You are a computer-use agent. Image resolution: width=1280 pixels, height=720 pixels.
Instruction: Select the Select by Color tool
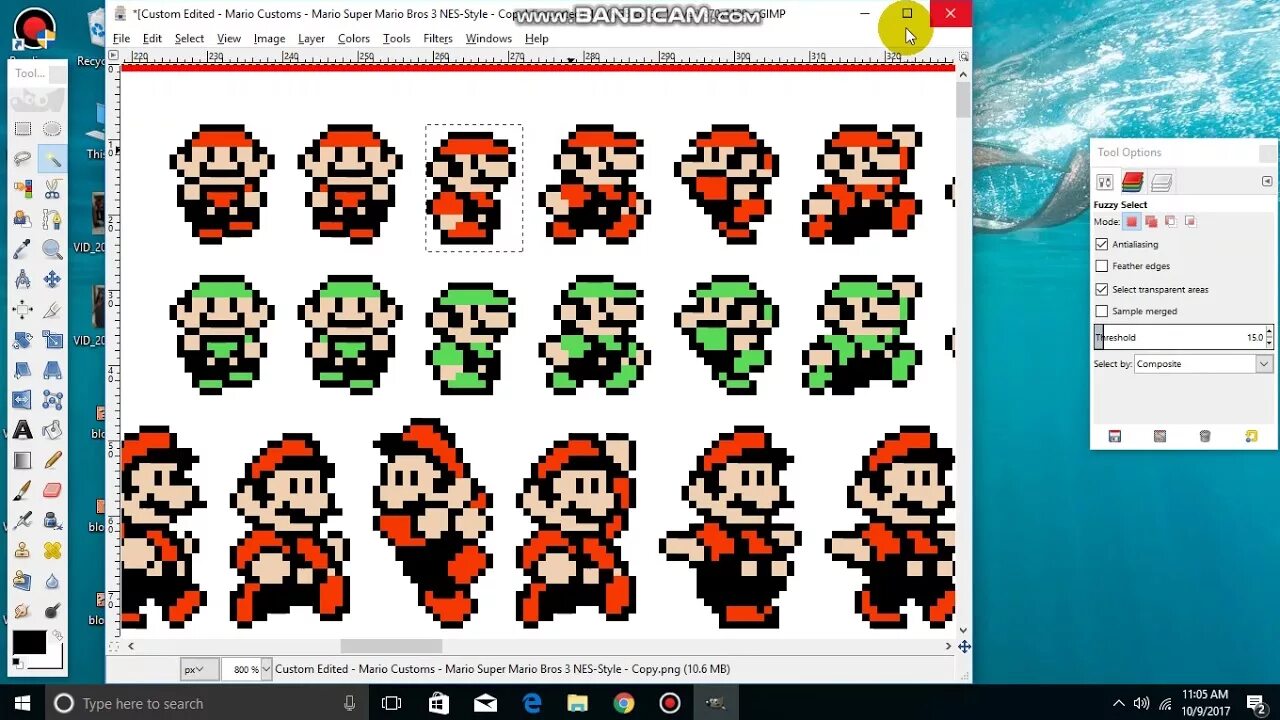point(22,188)
